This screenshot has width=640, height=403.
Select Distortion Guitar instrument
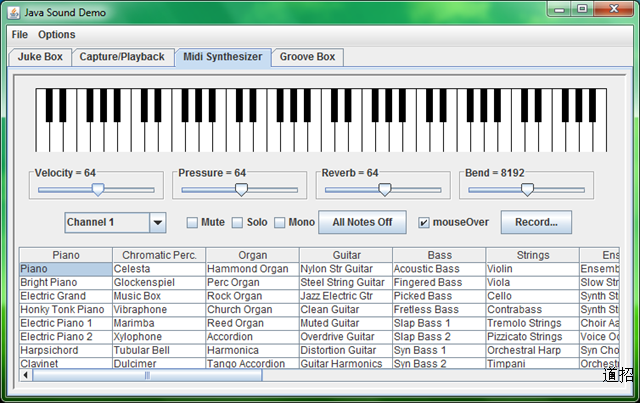coord(346,350)
